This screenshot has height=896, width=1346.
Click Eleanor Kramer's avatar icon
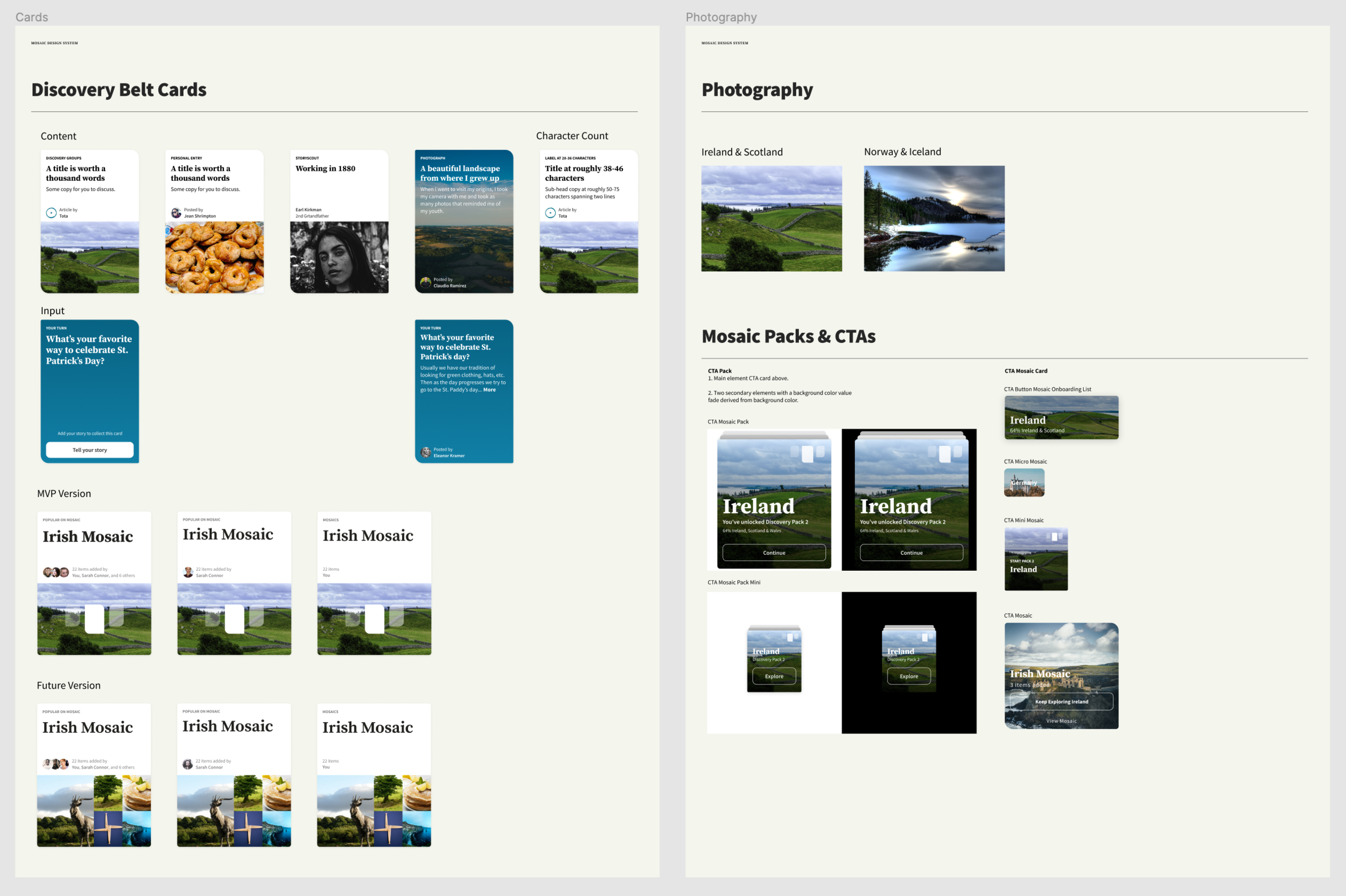tap(426, 452)
